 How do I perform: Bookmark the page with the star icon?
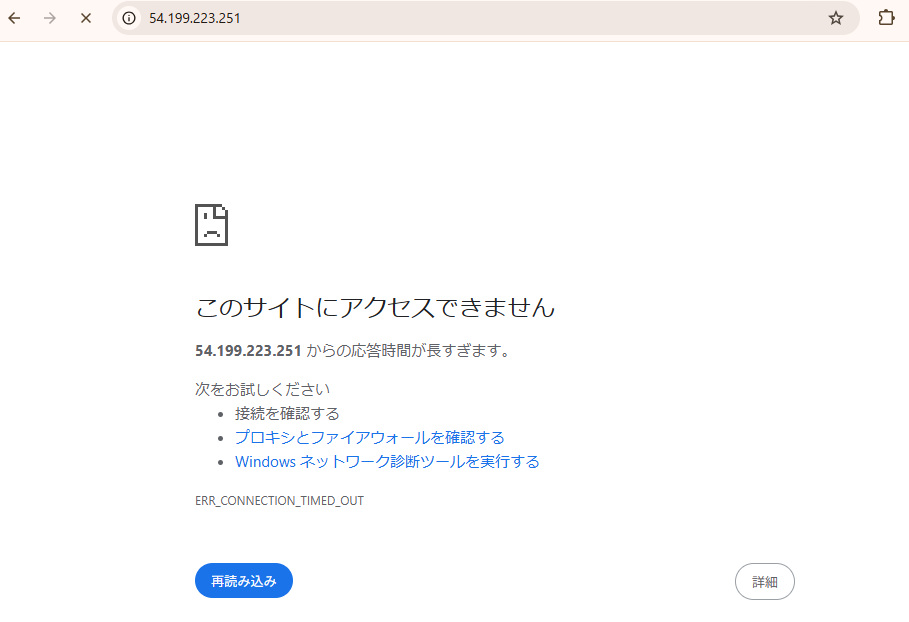pos(836,17)
